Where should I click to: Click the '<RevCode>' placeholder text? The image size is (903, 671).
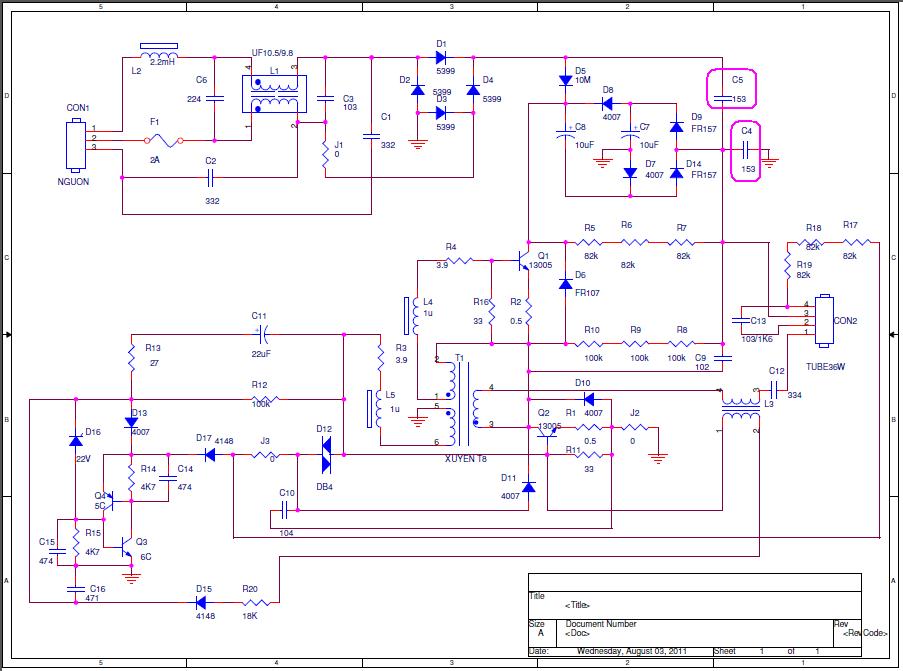[x=865, y=632]
